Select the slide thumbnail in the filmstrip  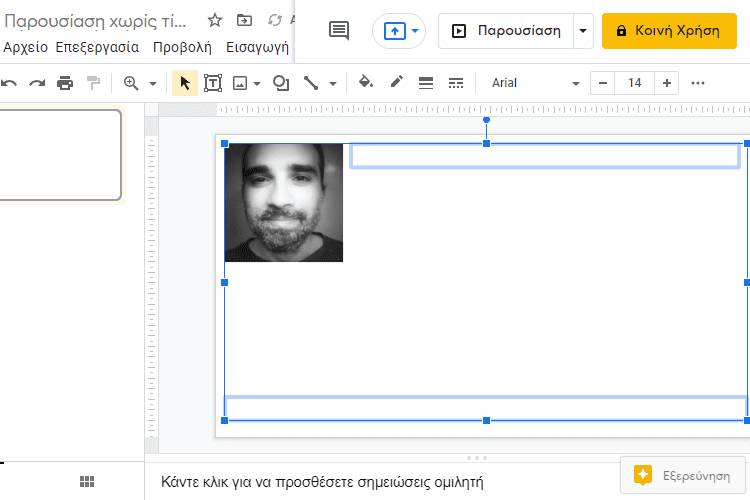60,155
